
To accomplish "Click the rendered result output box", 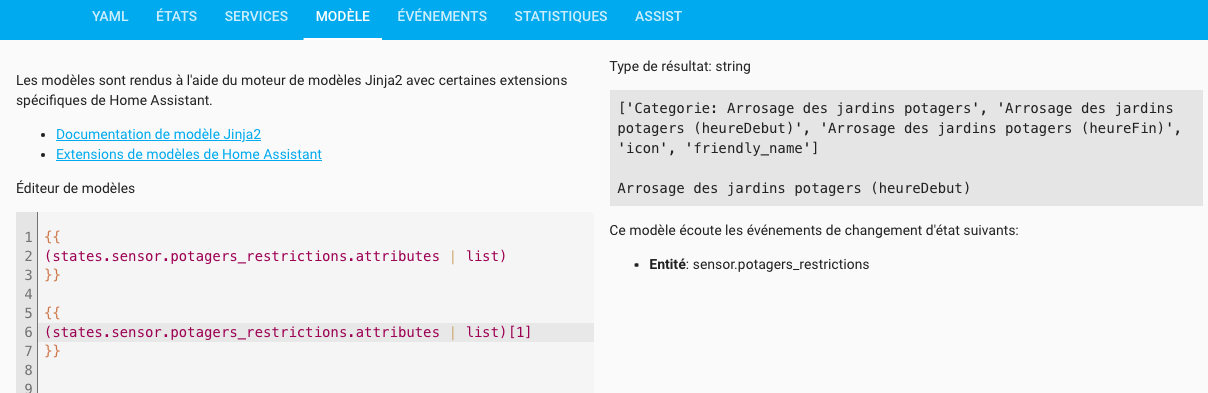I will point(906,148).
